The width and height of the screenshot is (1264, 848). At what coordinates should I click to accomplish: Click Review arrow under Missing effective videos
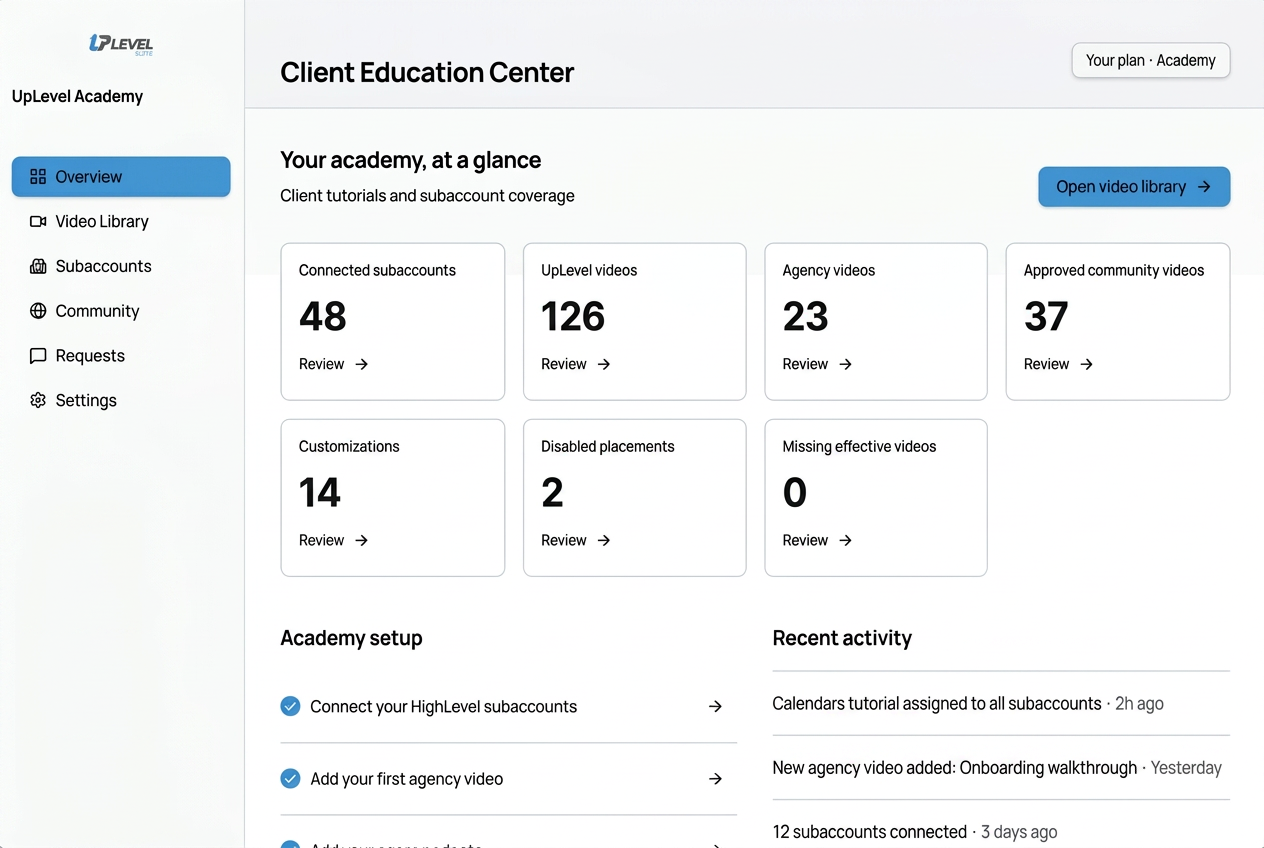[845, 540]
